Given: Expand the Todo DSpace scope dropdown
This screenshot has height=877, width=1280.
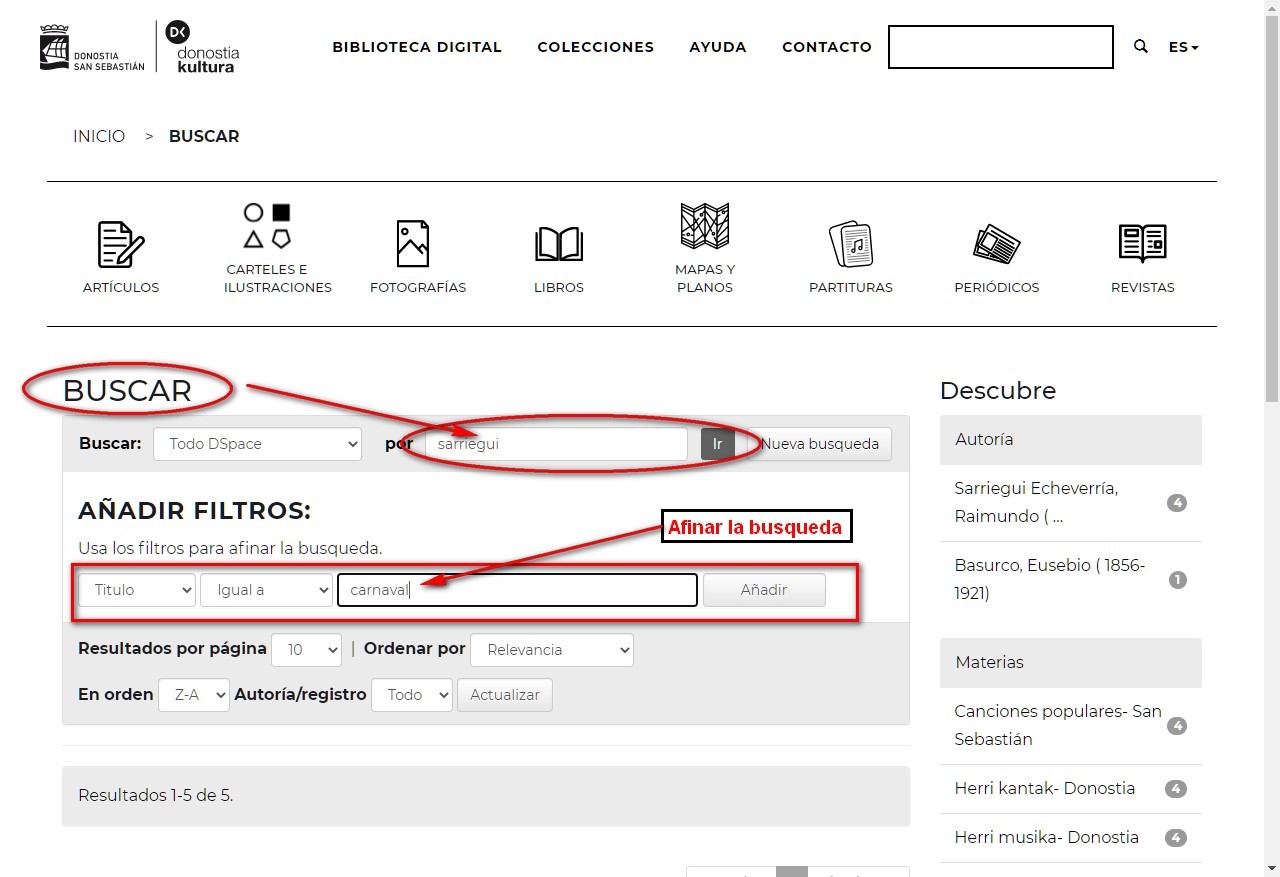Looking at the screenshot, I should tap(257, 444).
